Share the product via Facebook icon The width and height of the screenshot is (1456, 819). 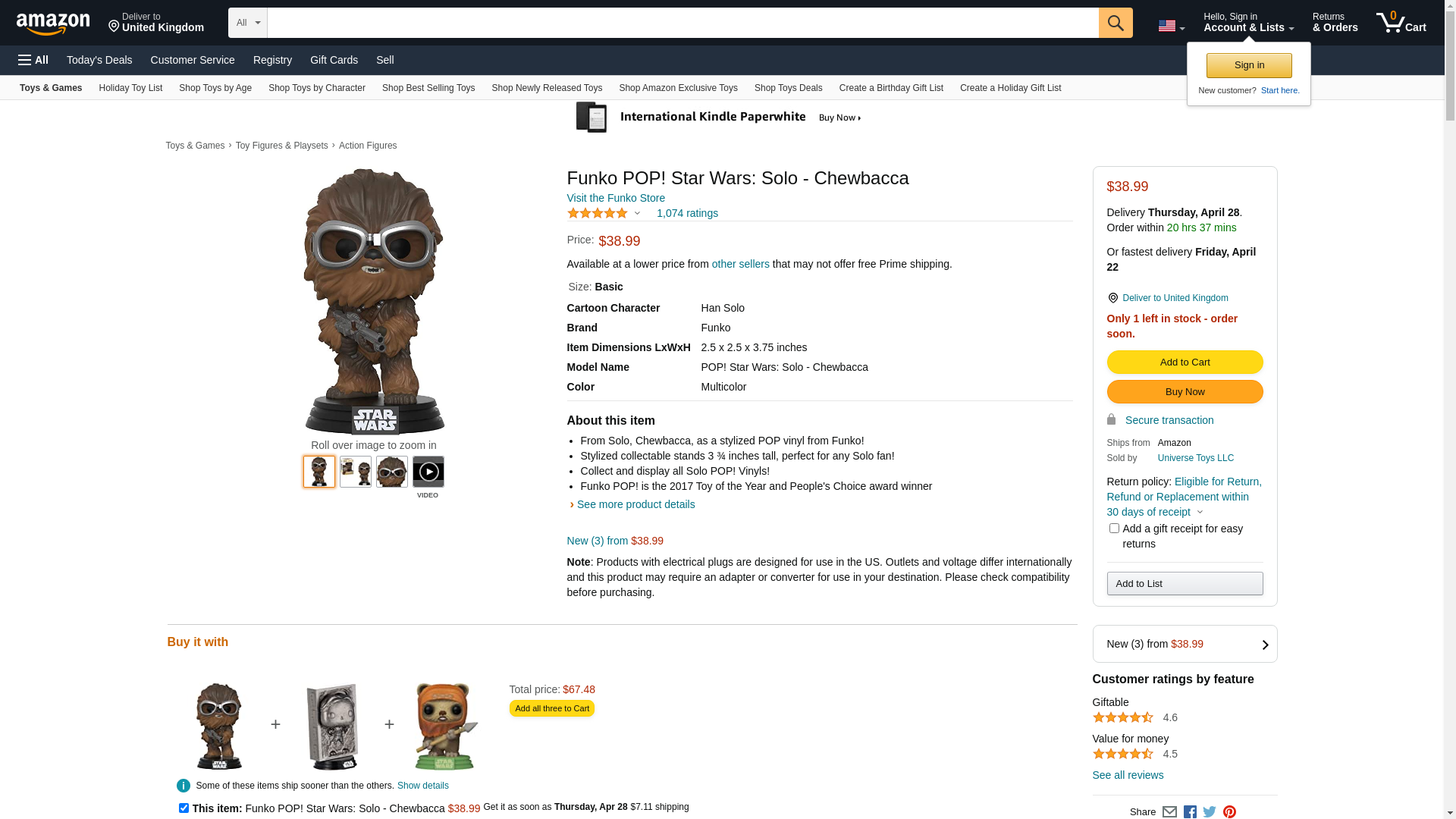(1189, 811)
